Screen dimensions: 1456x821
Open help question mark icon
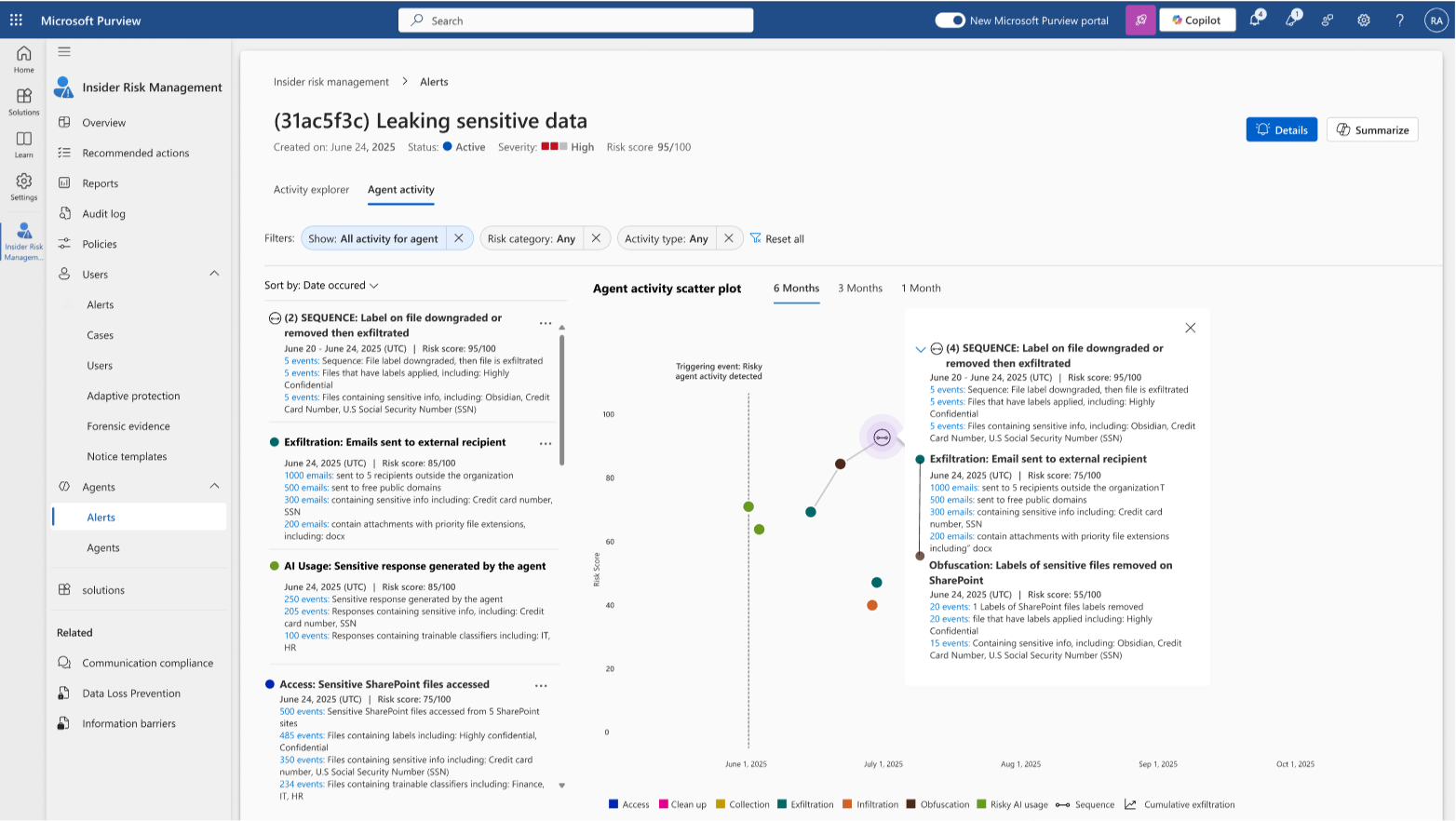pyautogui.click(x=1399, y=20)
